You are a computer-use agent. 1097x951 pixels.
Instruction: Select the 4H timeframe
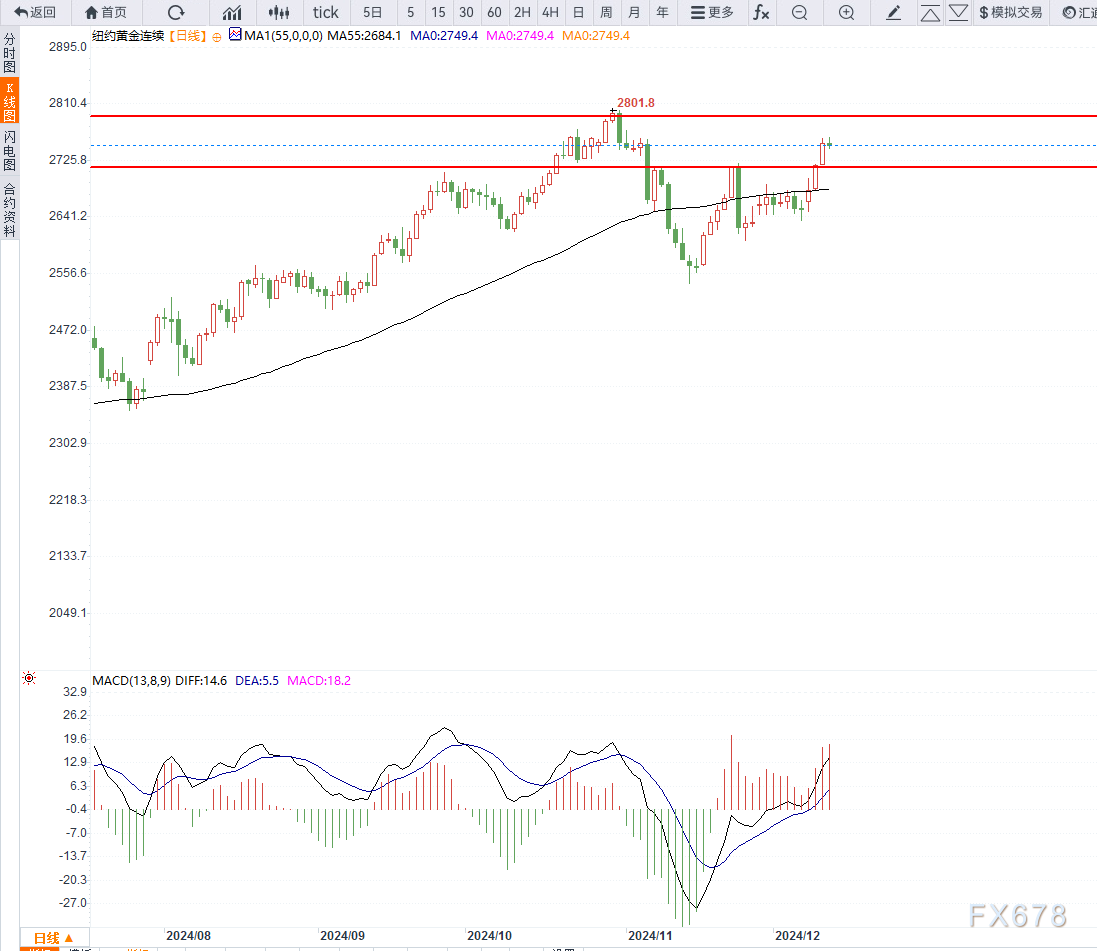click(550, 13)
